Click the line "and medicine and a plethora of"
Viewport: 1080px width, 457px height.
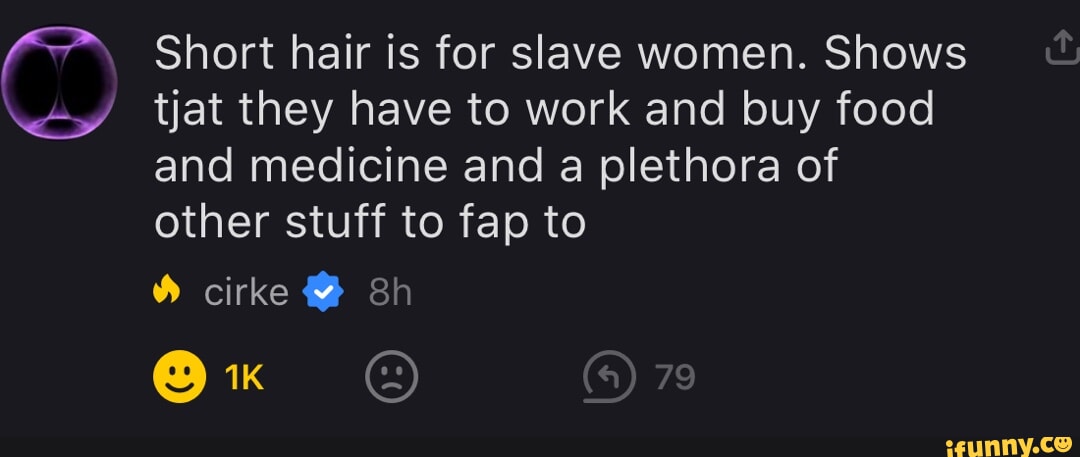pyautogui.click(x=495, y=167)
